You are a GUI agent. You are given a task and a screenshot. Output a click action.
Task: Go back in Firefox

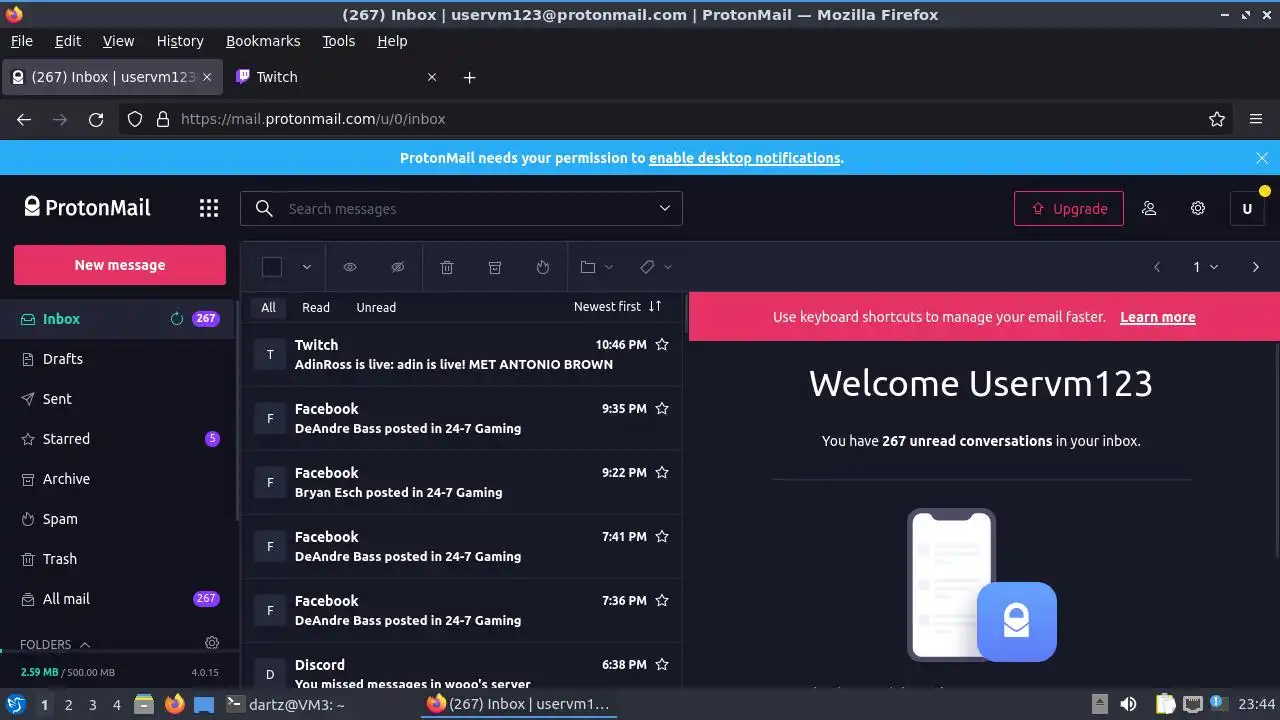coord(24,119)
